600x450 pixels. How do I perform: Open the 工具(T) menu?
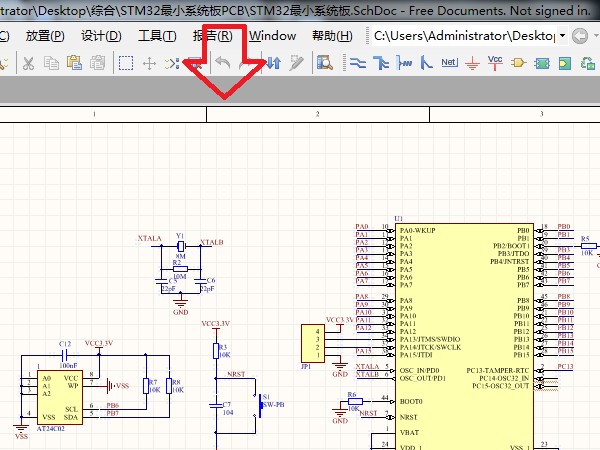pyautogui.click(x=157, y=36)
